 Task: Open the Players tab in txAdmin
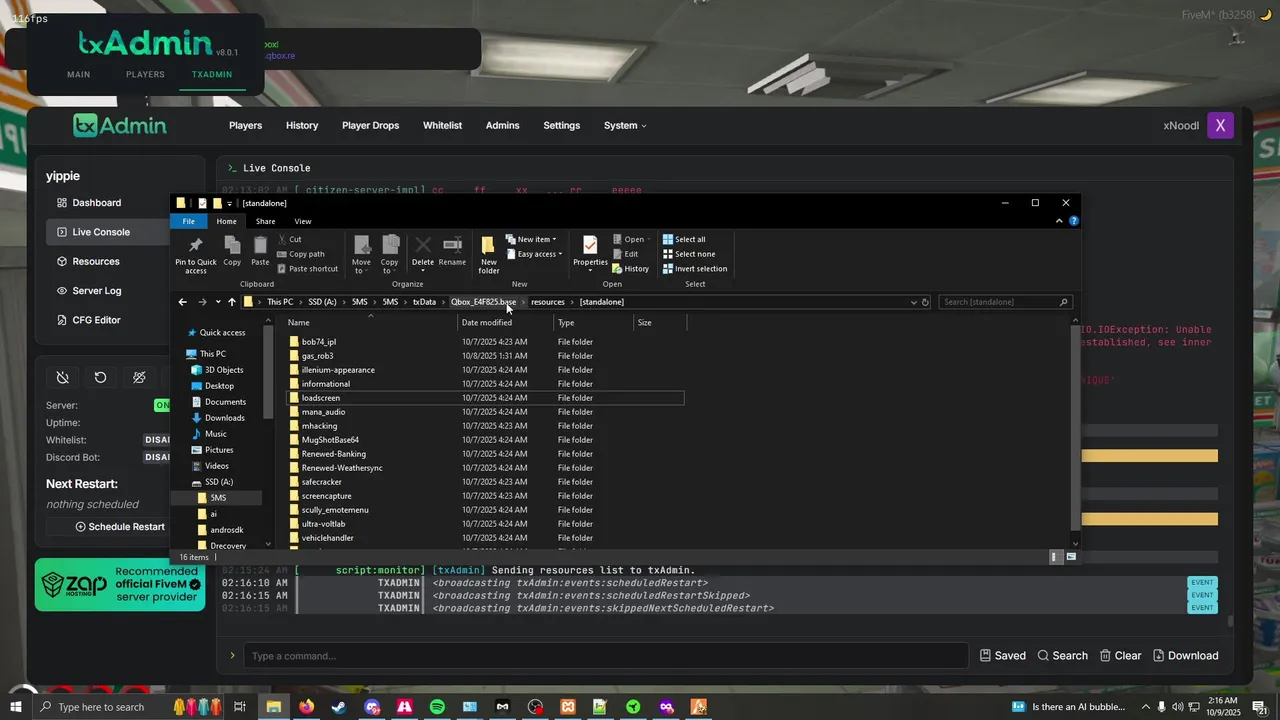(x=245, y=126)
